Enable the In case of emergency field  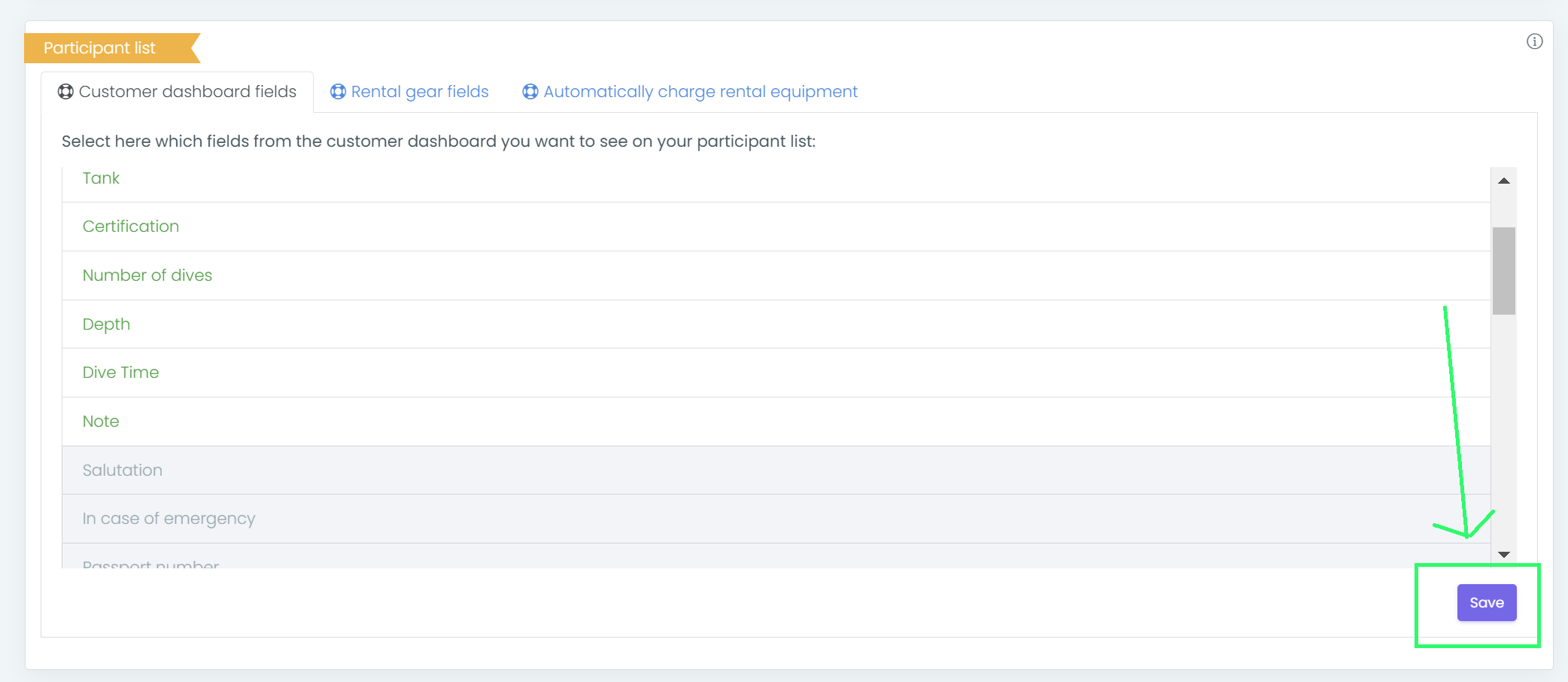(169, 519)
